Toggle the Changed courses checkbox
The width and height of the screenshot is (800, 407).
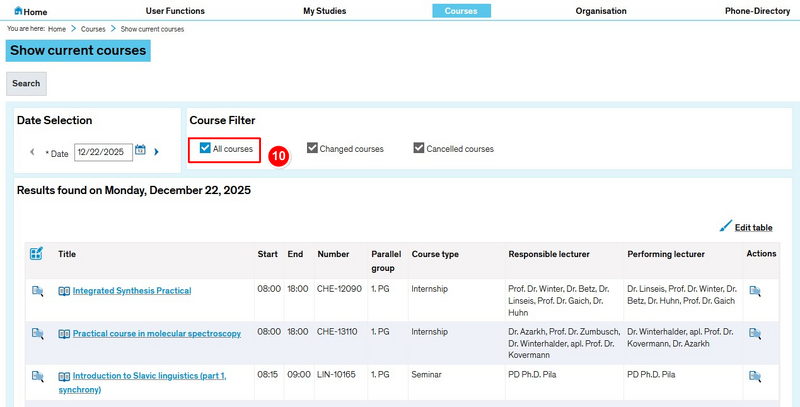click(x=313, y=148)
